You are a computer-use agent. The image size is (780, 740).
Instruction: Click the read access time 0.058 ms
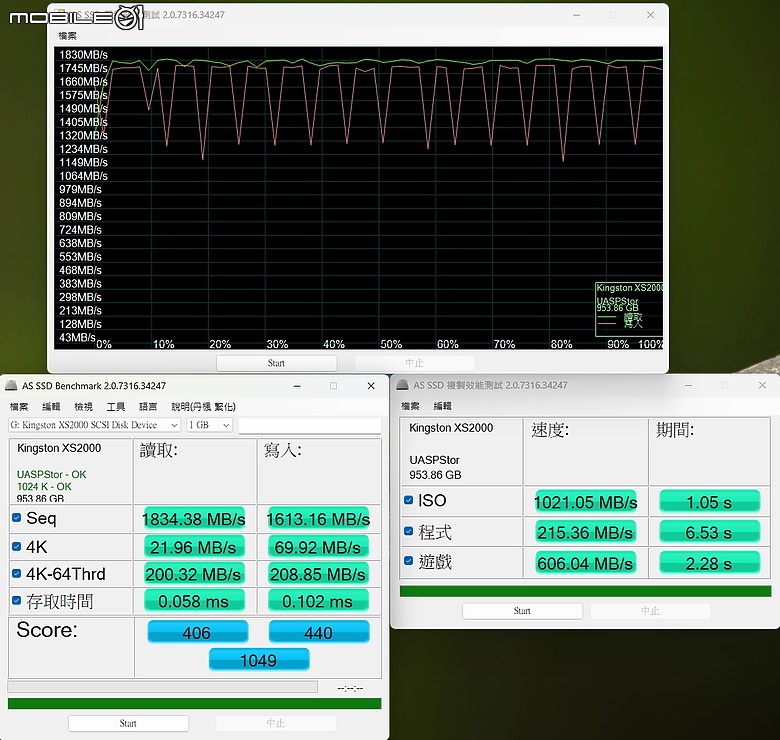(194, 601)
